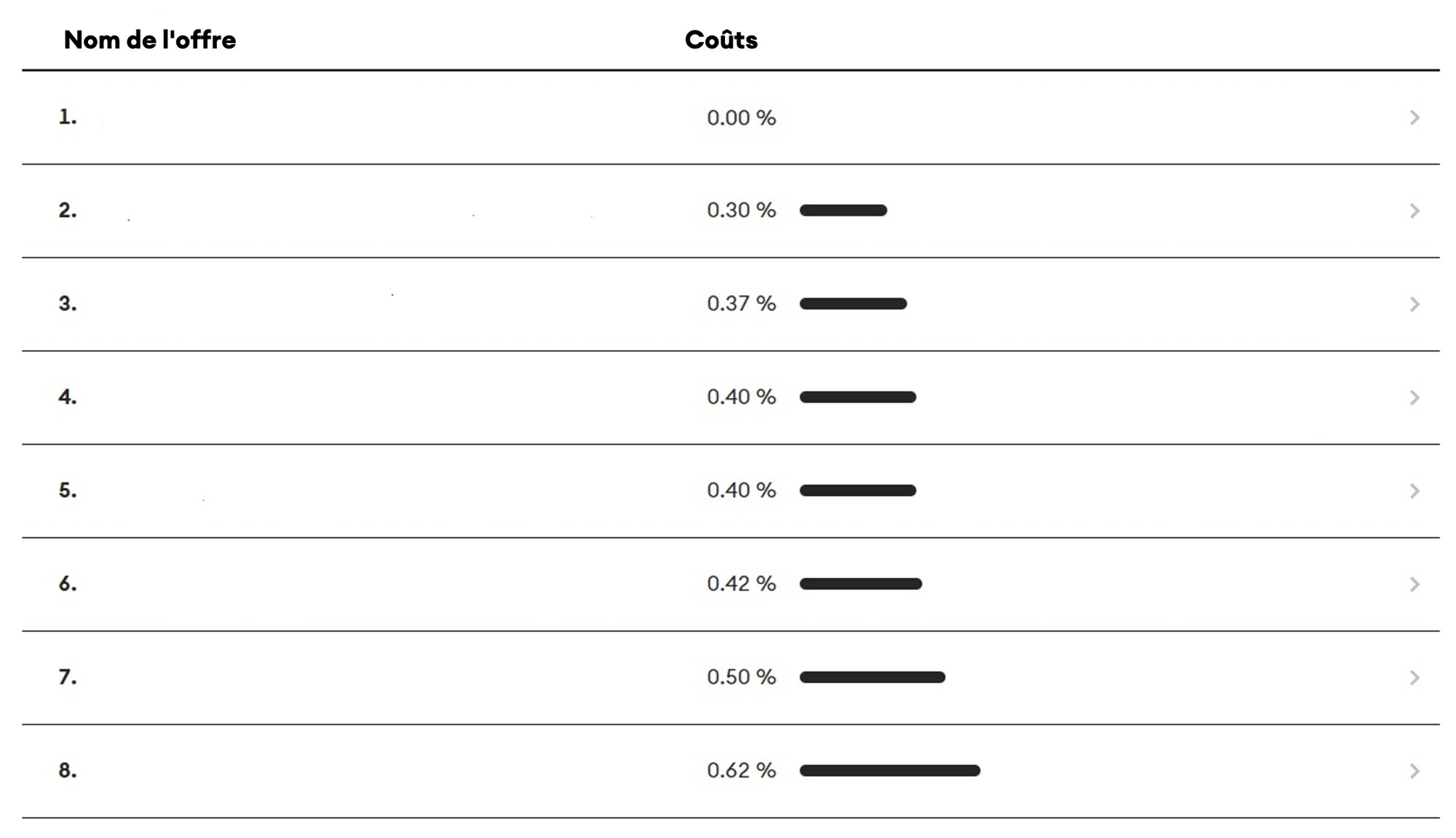
Task: Sort by the 'Coûts' column header
Action: tap(721, 40)
